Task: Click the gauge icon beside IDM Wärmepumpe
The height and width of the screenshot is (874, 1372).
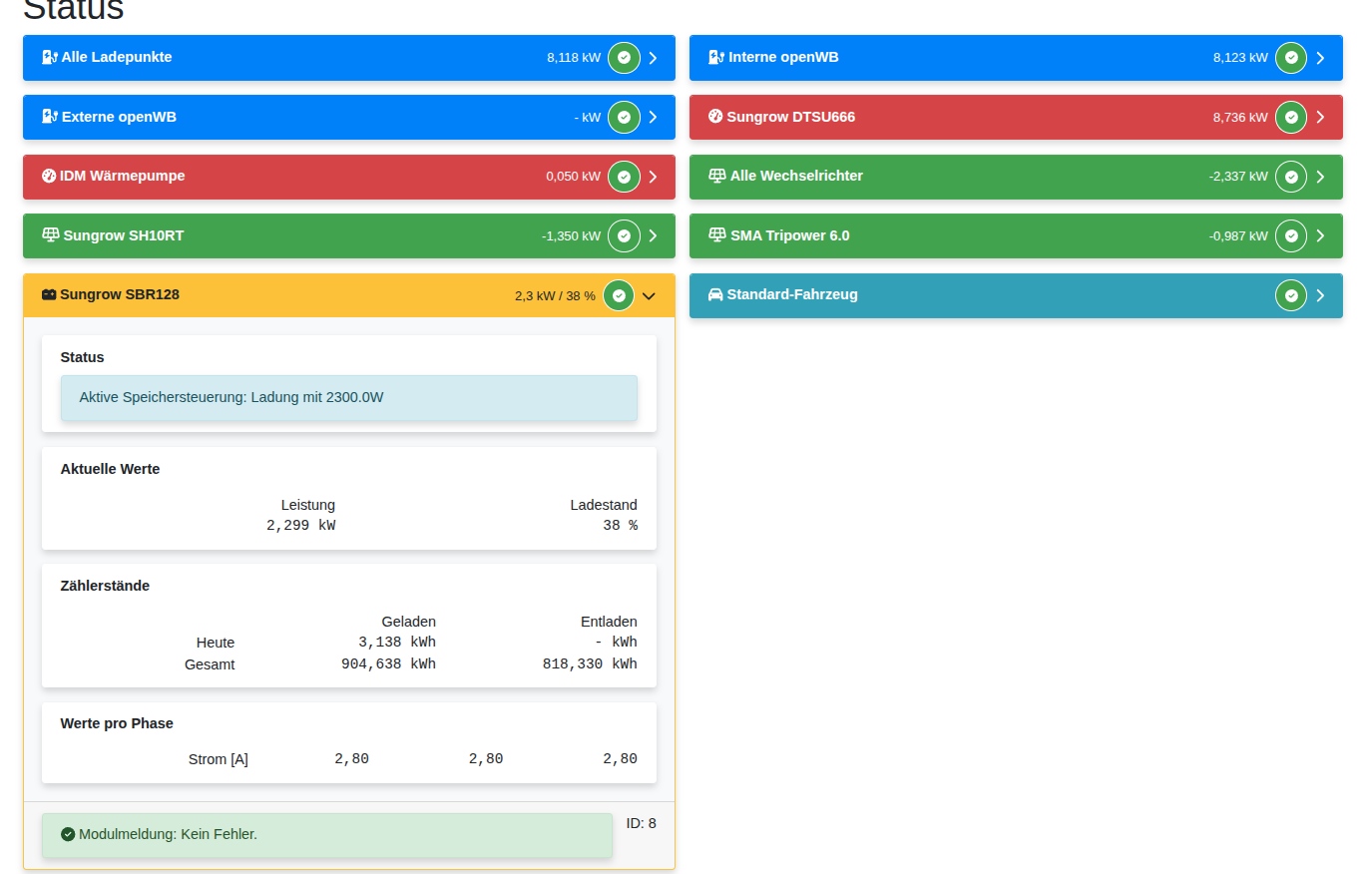Action: (x=49, y=176)
